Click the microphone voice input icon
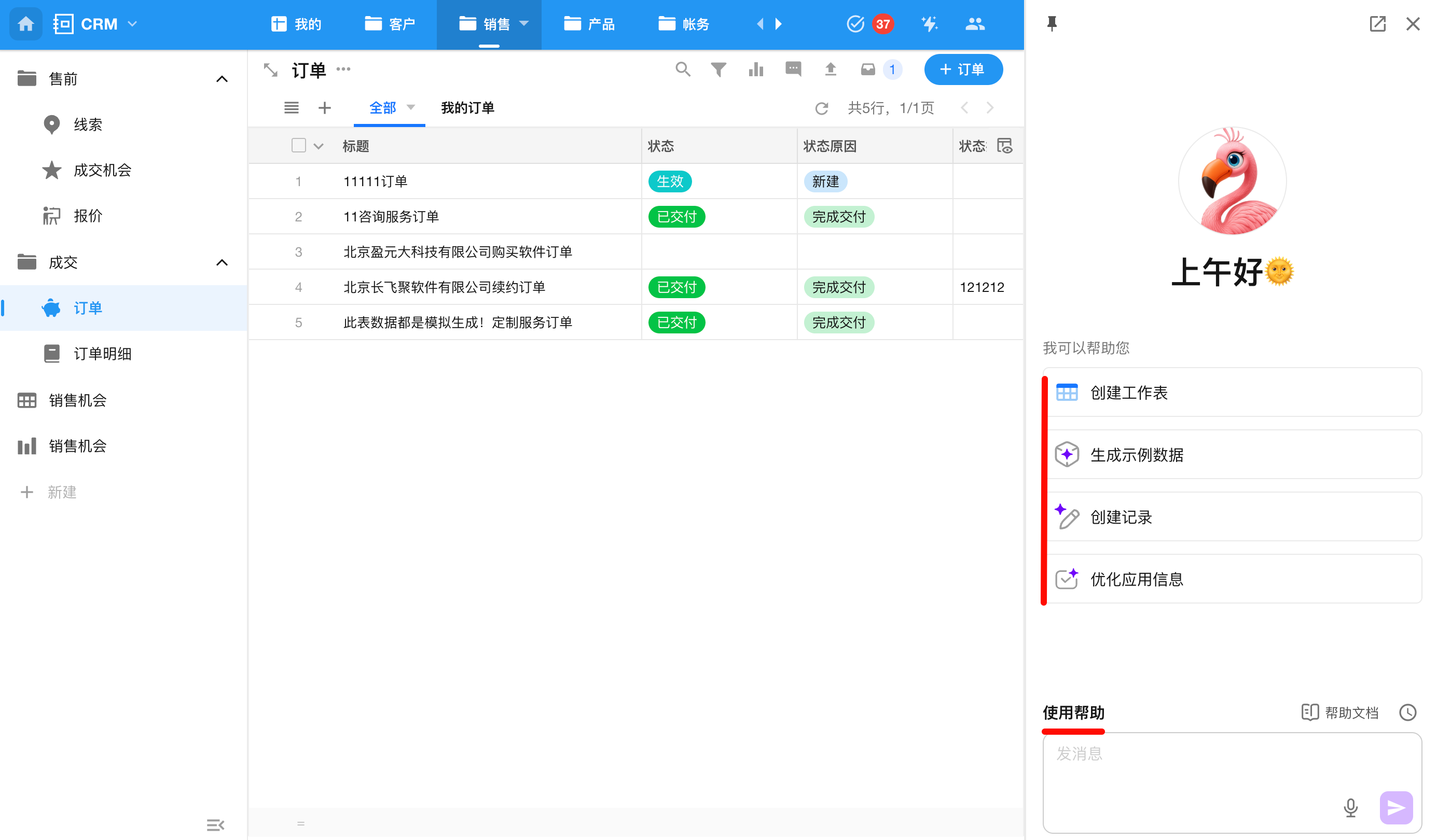Image resolution: width=1437 pixels, height=840 pixels. (x=1350, y=807)
